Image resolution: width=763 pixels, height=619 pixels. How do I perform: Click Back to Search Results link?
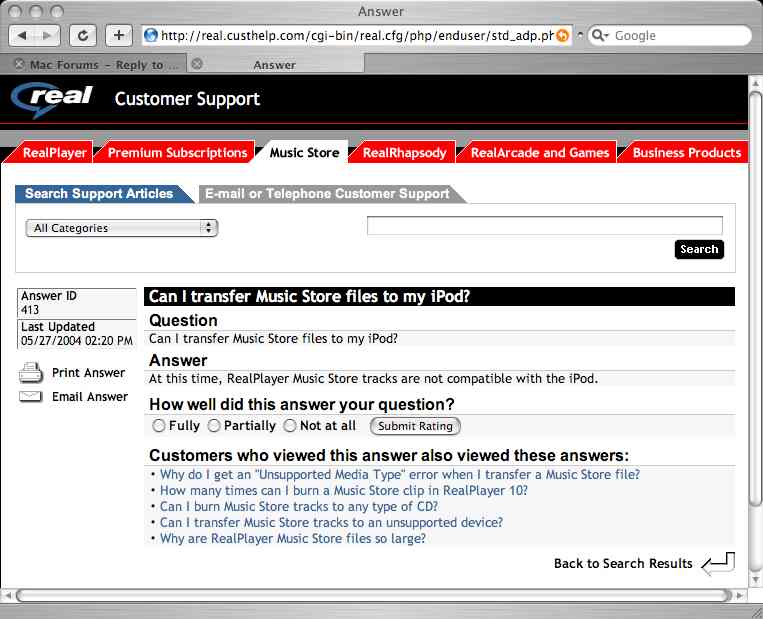(623, 564)
